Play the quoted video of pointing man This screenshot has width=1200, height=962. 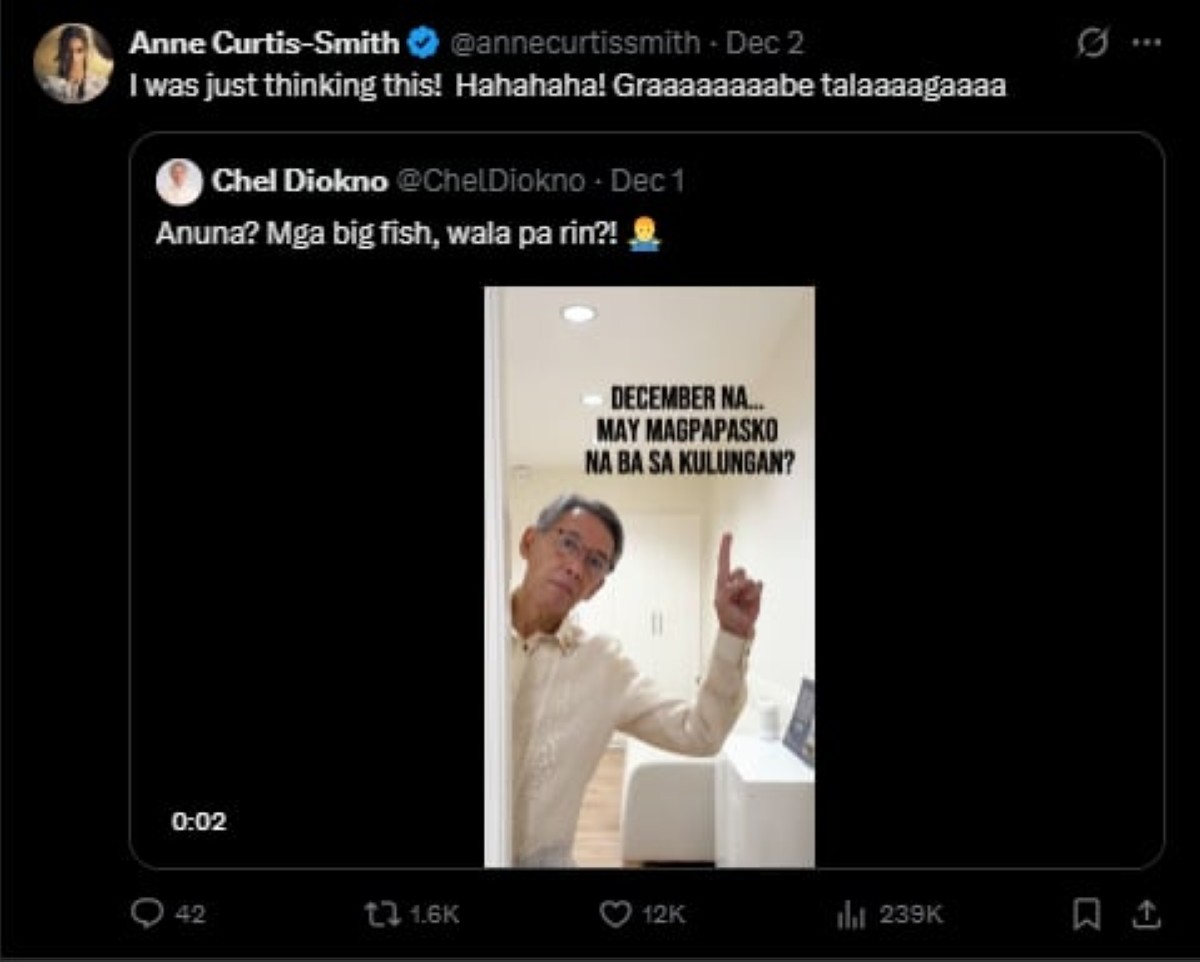coord(649,576)
